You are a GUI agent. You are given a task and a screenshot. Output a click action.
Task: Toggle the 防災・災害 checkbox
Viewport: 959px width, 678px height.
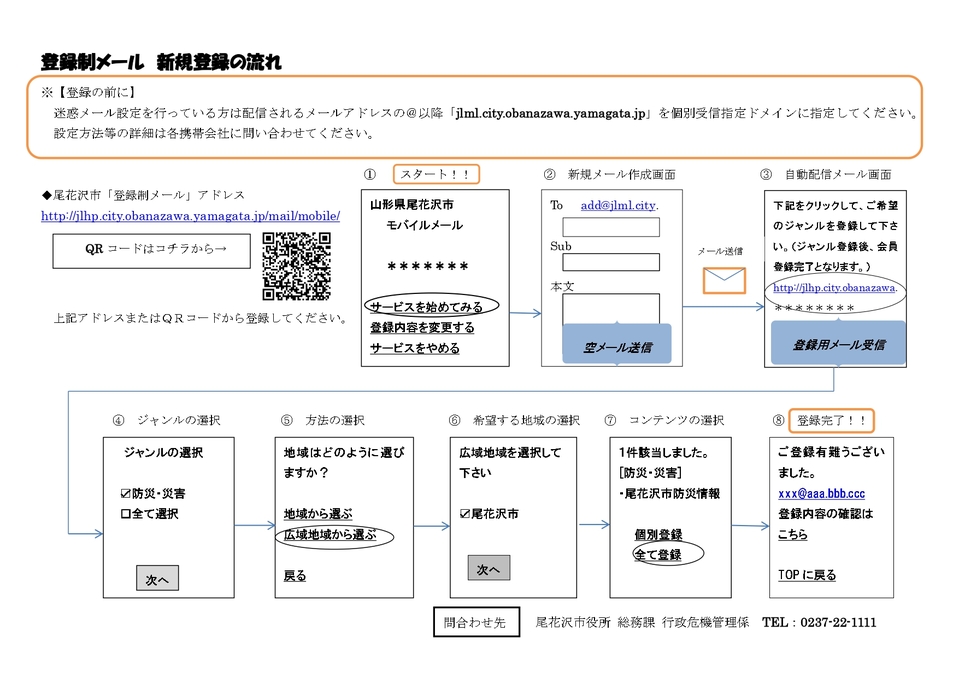pyautogui.click(x=125, y=493)
